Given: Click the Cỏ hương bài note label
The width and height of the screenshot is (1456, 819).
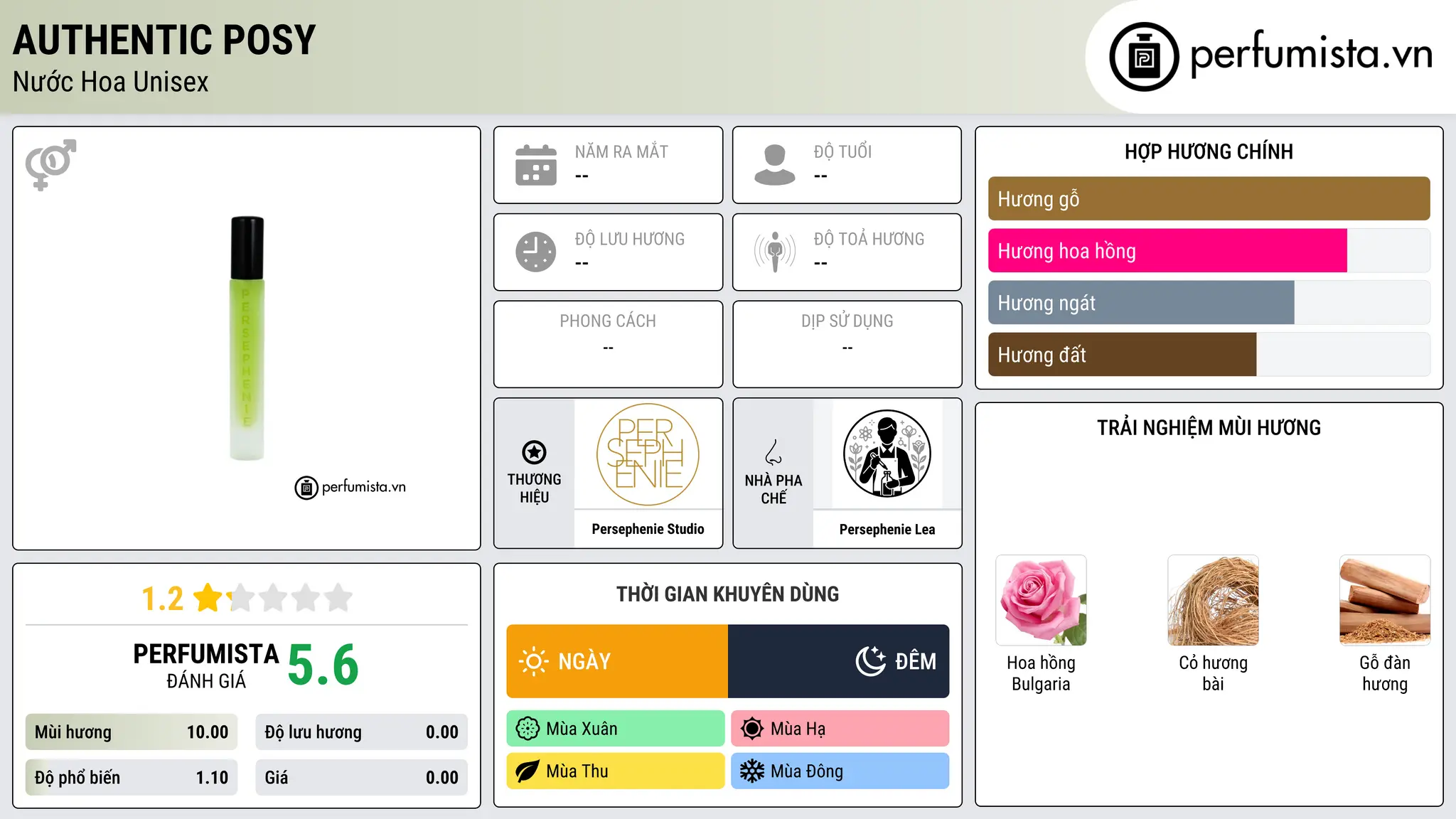Looking at the screenshot, I should (1213, 673).
